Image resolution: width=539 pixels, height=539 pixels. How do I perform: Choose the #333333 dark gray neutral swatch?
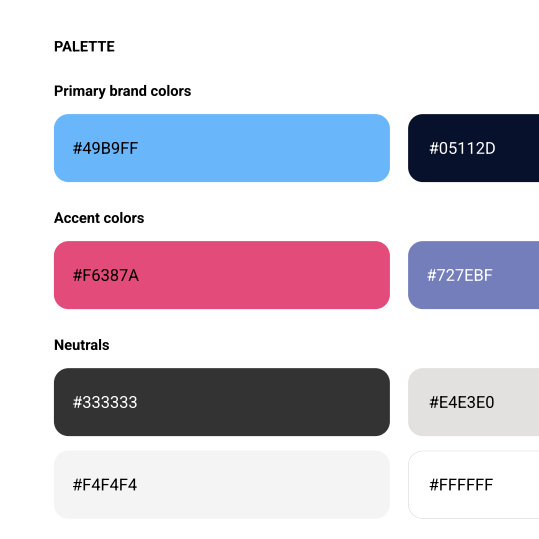(222, 402)
